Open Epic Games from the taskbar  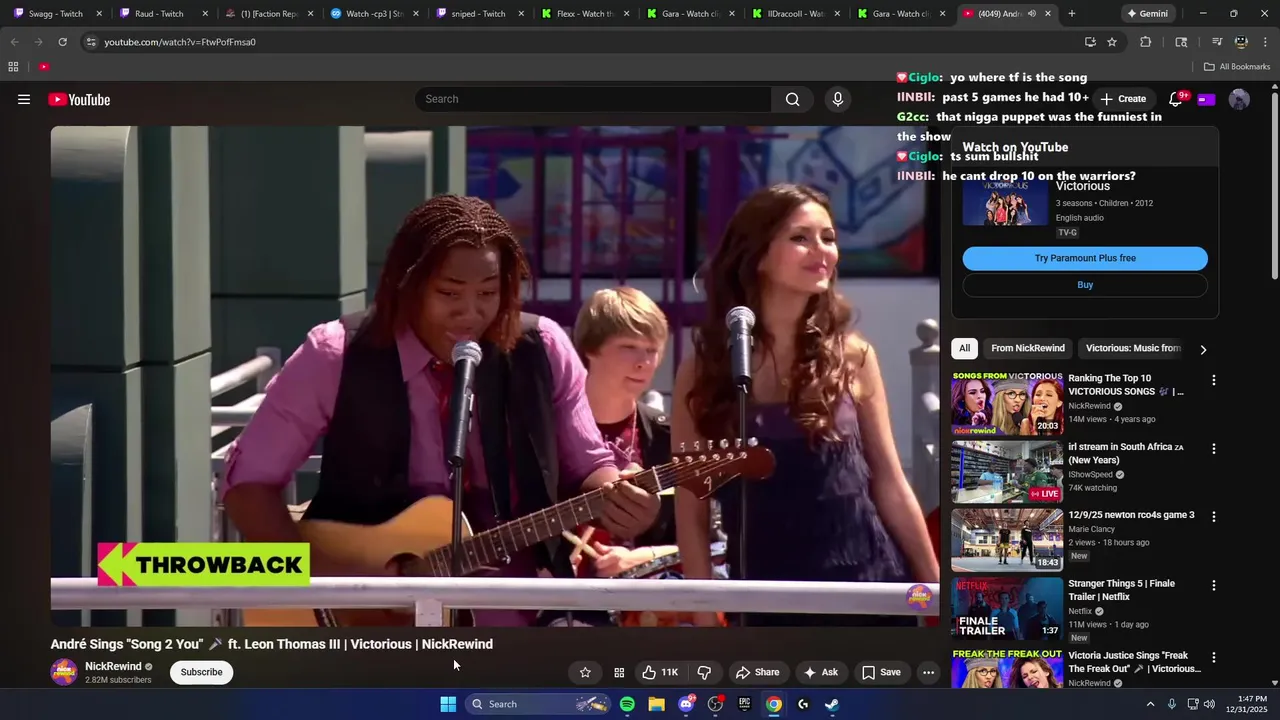[x=744, y=704]
